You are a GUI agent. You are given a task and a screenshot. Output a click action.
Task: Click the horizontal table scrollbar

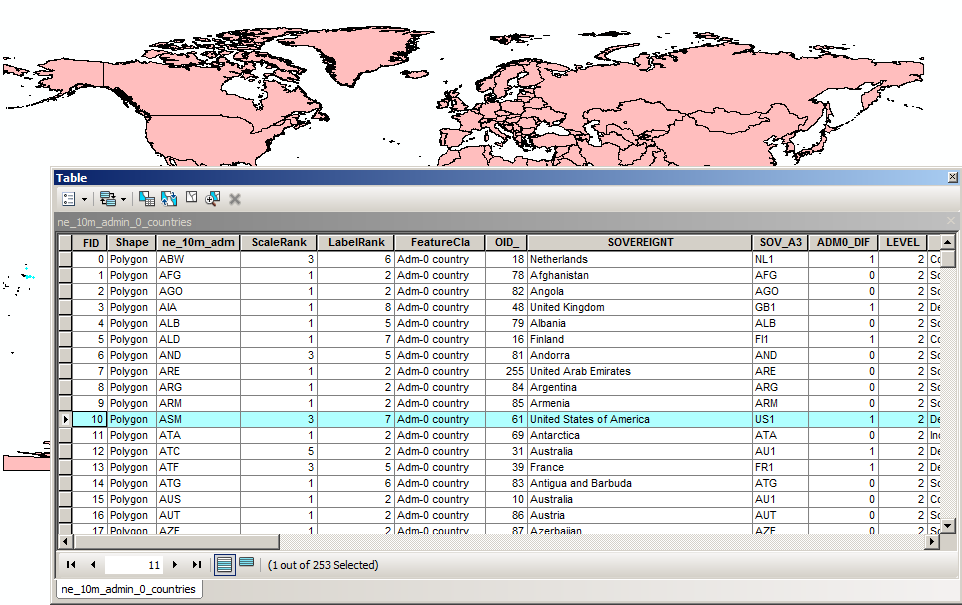(170, 541)
